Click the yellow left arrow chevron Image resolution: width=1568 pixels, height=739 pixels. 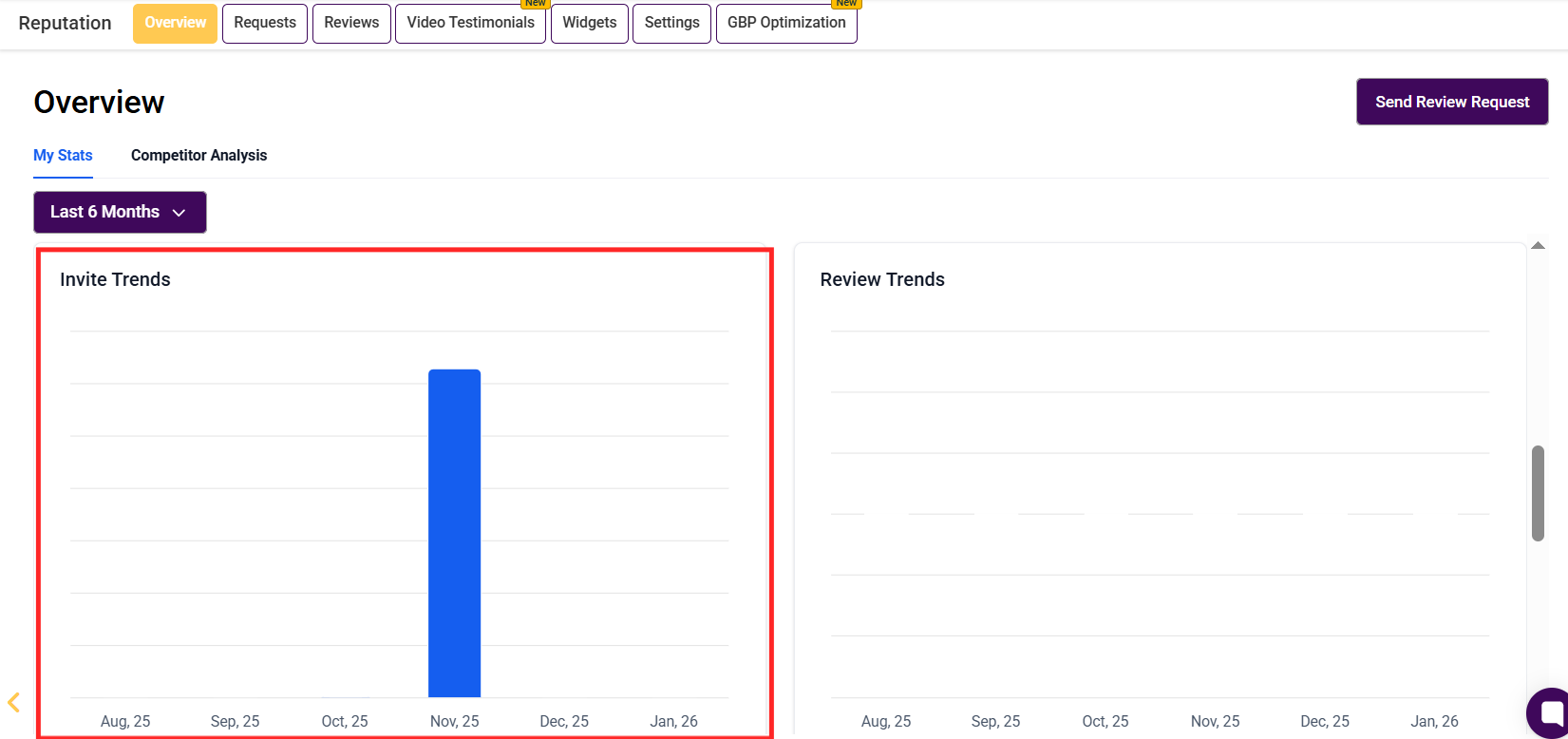13,703
